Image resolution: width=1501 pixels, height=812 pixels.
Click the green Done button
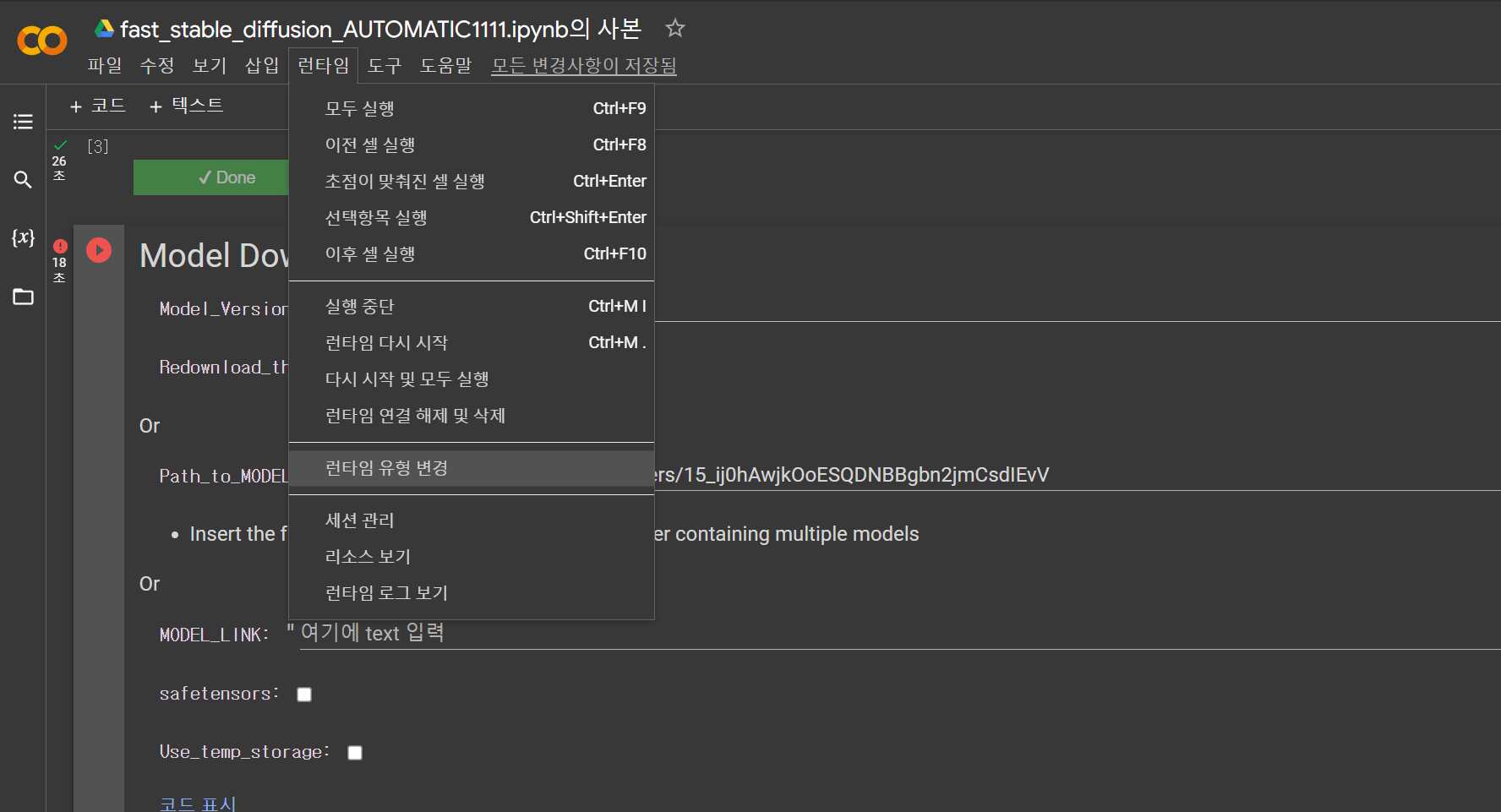pos(211,177)
